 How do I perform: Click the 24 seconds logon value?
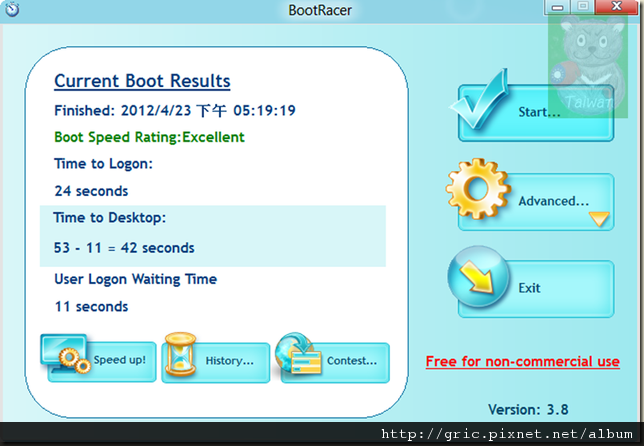[91, 191]
